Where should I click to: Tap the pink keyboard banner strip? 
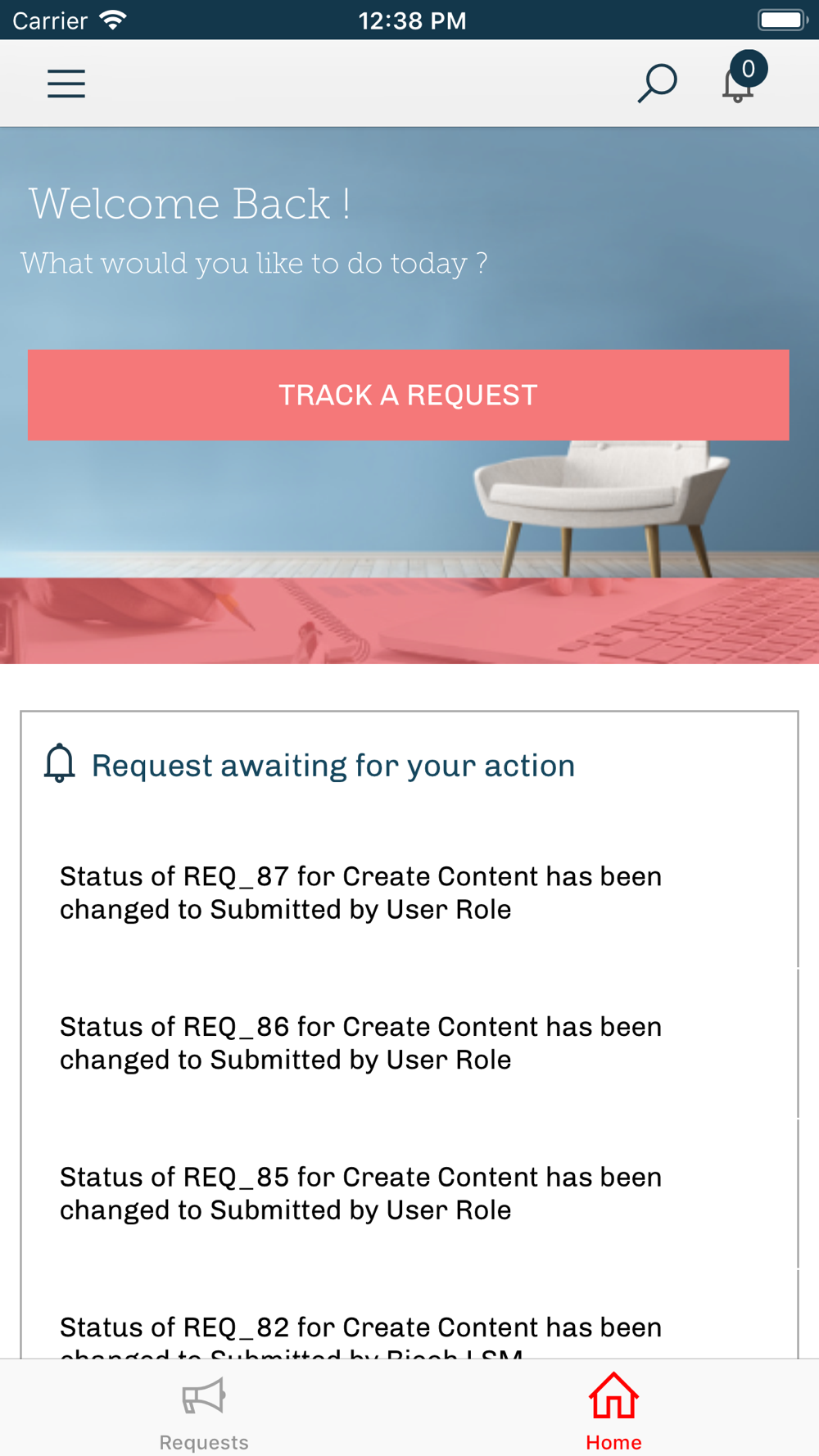[x=409, y=621]
